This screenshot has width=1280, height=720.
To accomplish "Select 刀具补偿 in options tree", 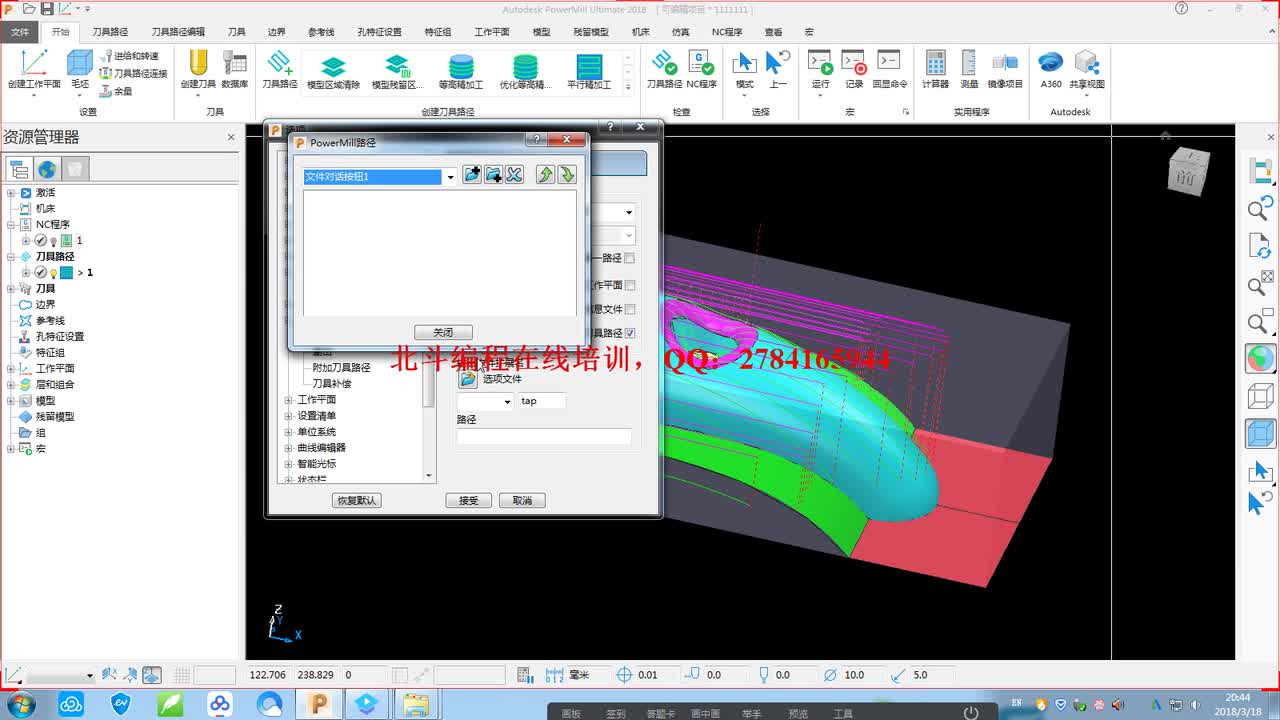I will [x=331, y=384].
